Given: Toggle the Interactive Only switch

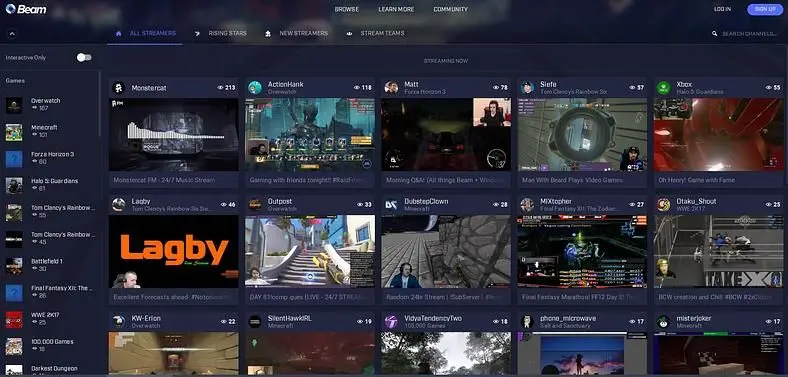Looking at the screenshot, I should coord(84,57).
